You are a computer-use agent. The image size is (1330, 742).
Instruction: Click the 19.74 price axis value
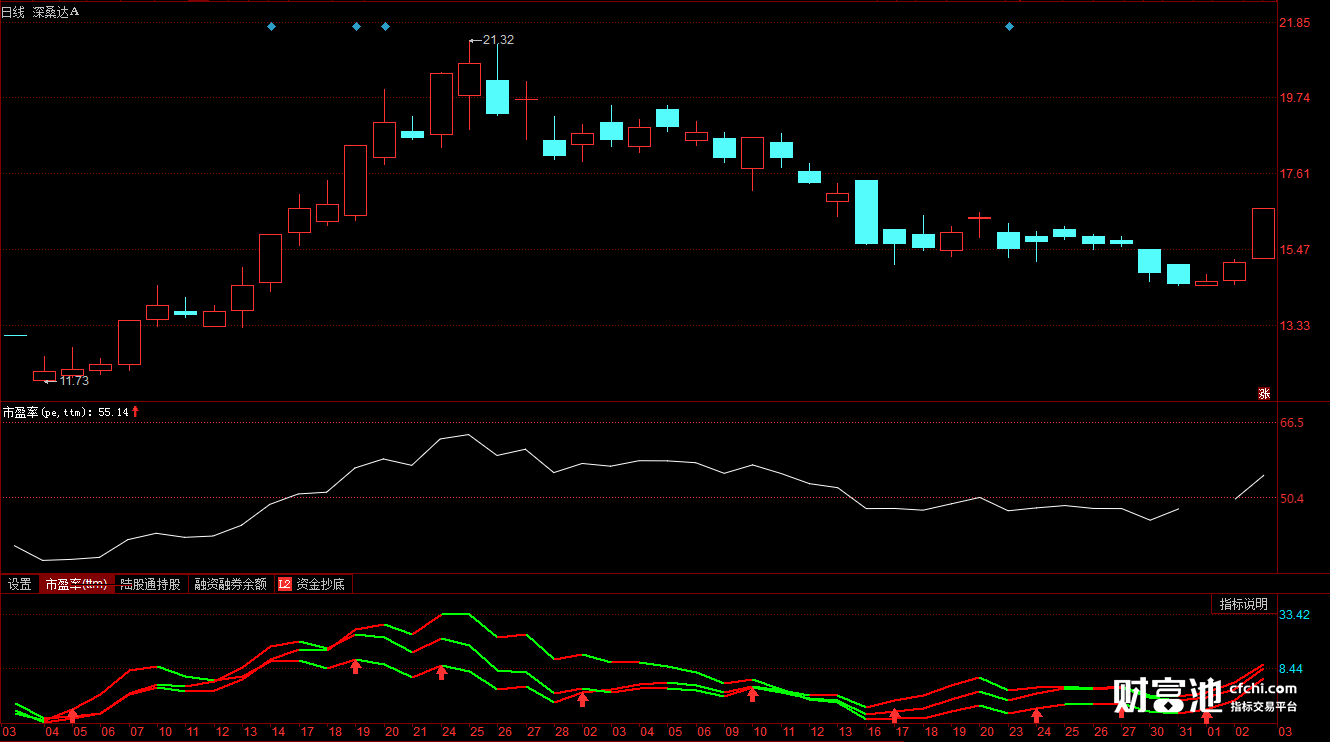coord(1295,98)
